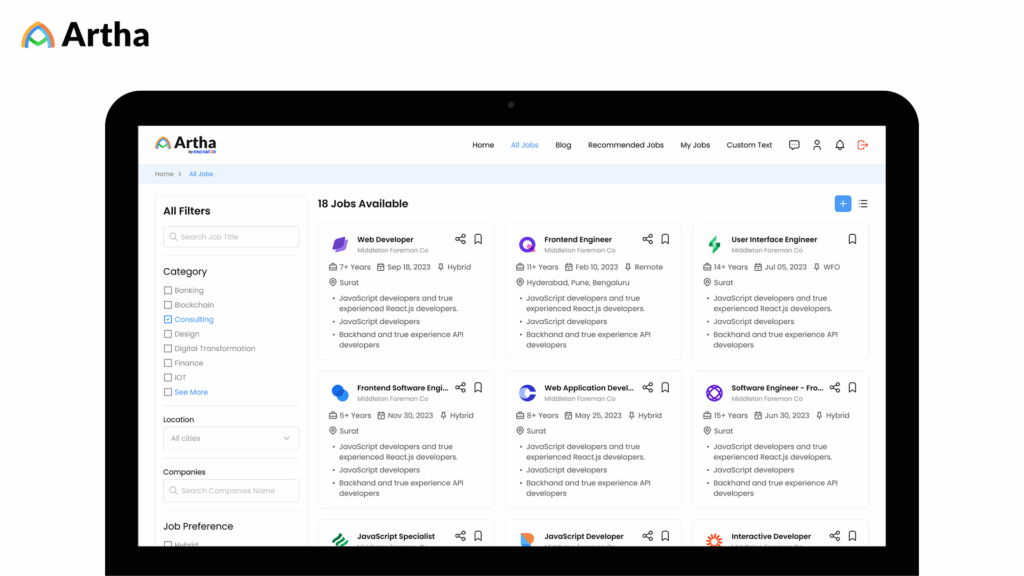
Task: Enable the Blockchain category checkbox
Action: [x=168, y=305]
